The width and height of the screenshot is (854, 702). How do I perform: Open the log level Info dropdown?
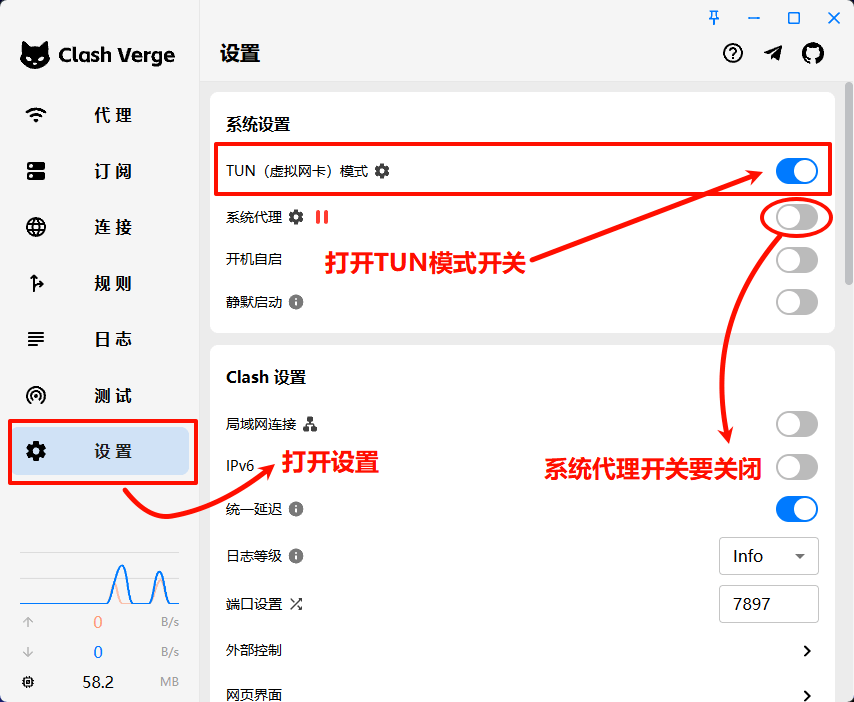[x=768, y=556]
